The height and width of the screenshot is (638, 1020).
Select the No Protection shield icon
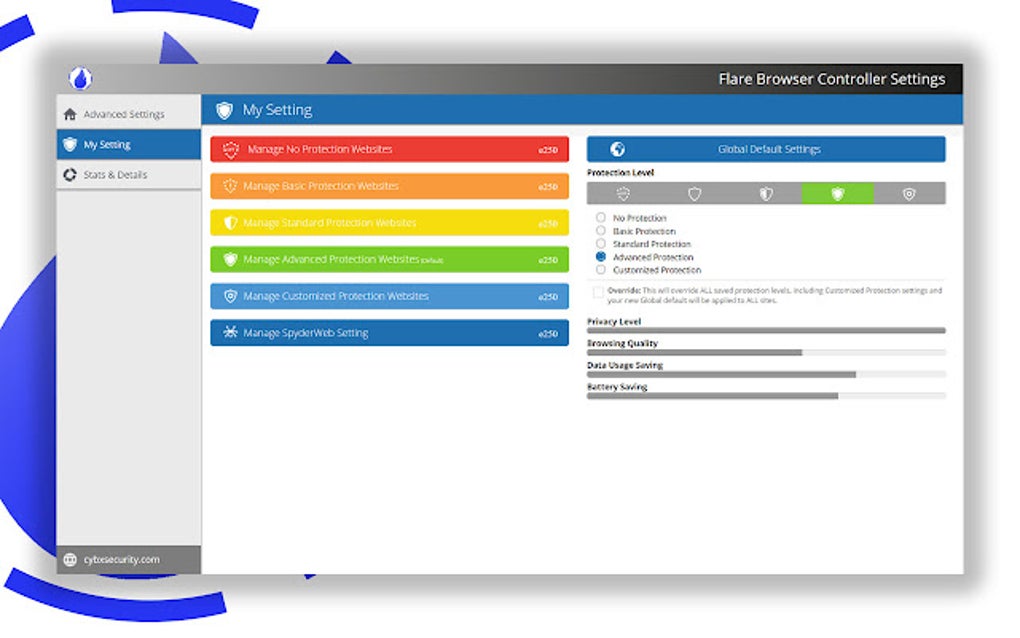622,194
